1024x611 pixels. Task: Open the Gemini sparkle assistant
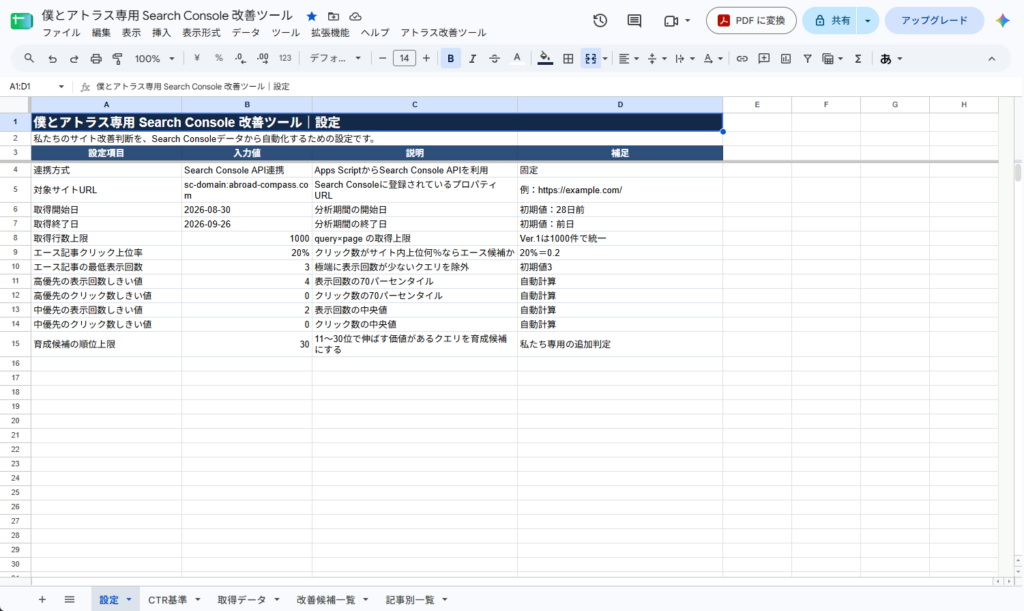point(1003,21)
